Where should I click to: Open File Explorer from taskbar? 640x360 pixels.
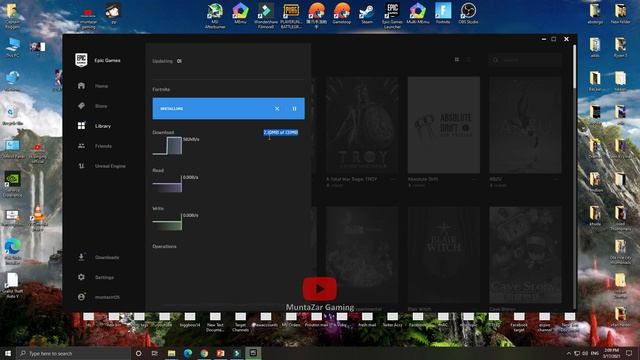point(171,353)
